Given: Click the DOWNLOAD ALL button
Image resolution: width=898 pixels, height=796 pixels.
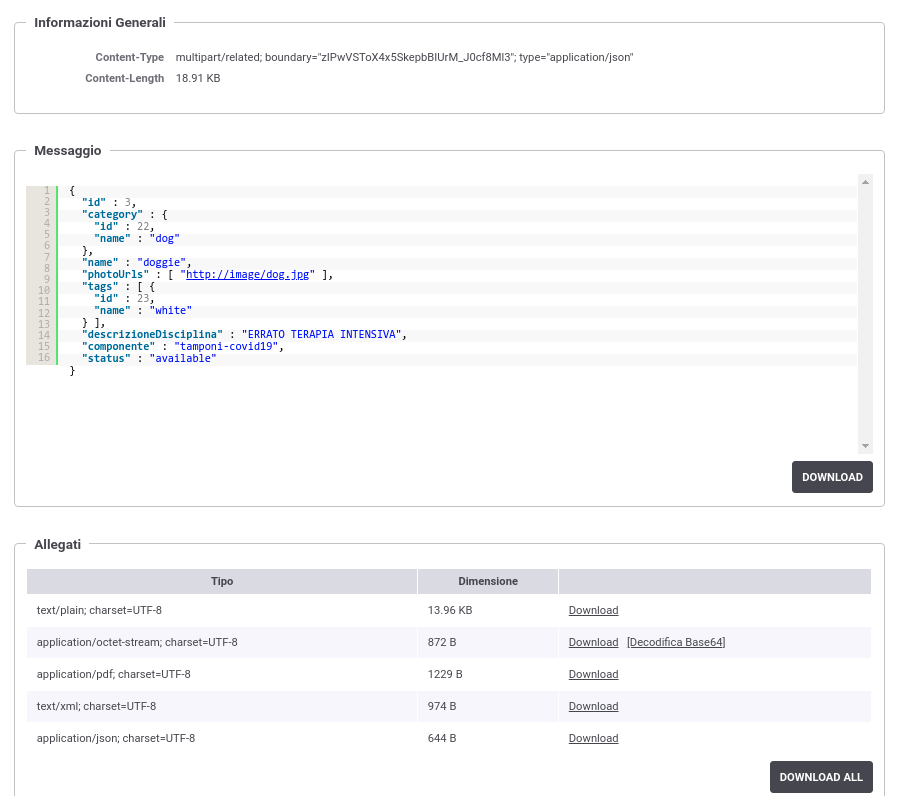Looking at the screenshot, I should click(821, 777).
